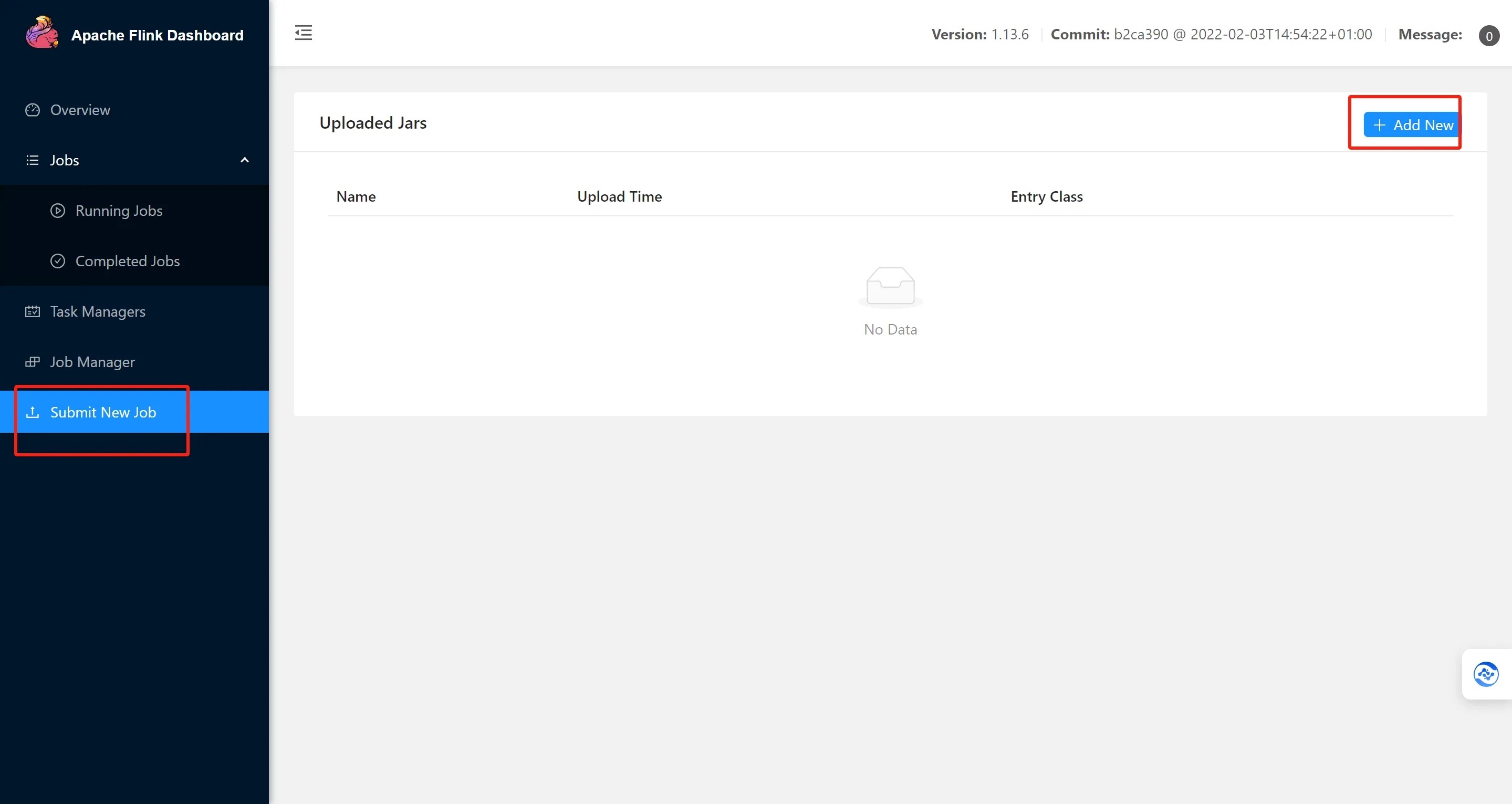Click the Overview dashboard gauge icon
The image size is (1512, 804).
click(x=33, y=110)
